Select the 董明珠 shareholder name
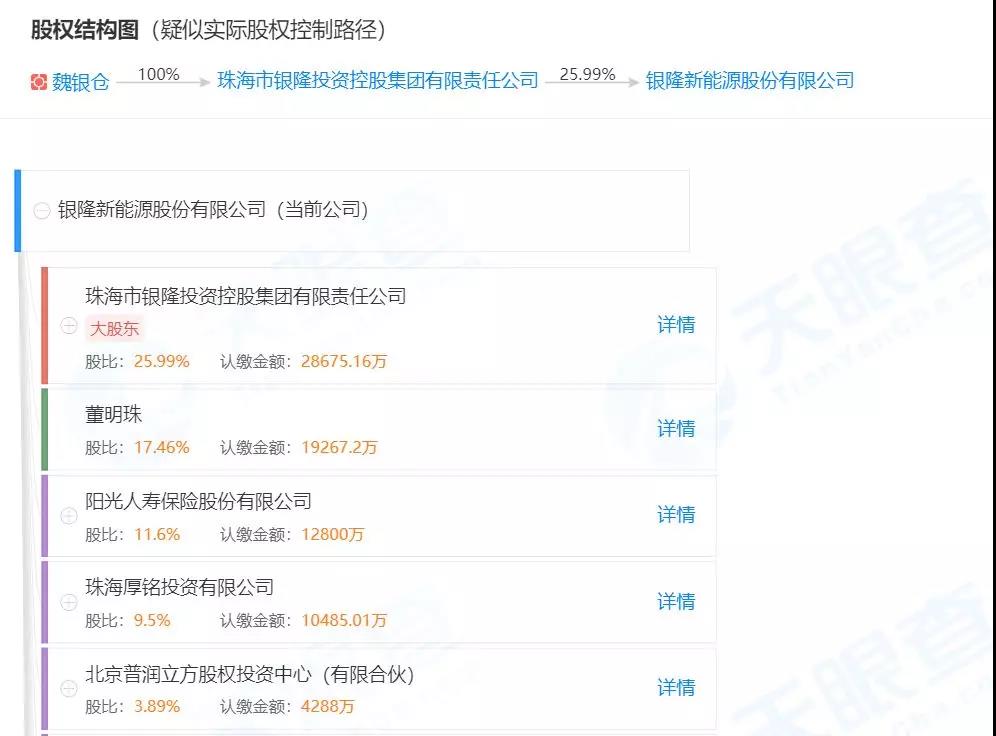Viewport: 996px width, 736px height. [x=114, y=415]
